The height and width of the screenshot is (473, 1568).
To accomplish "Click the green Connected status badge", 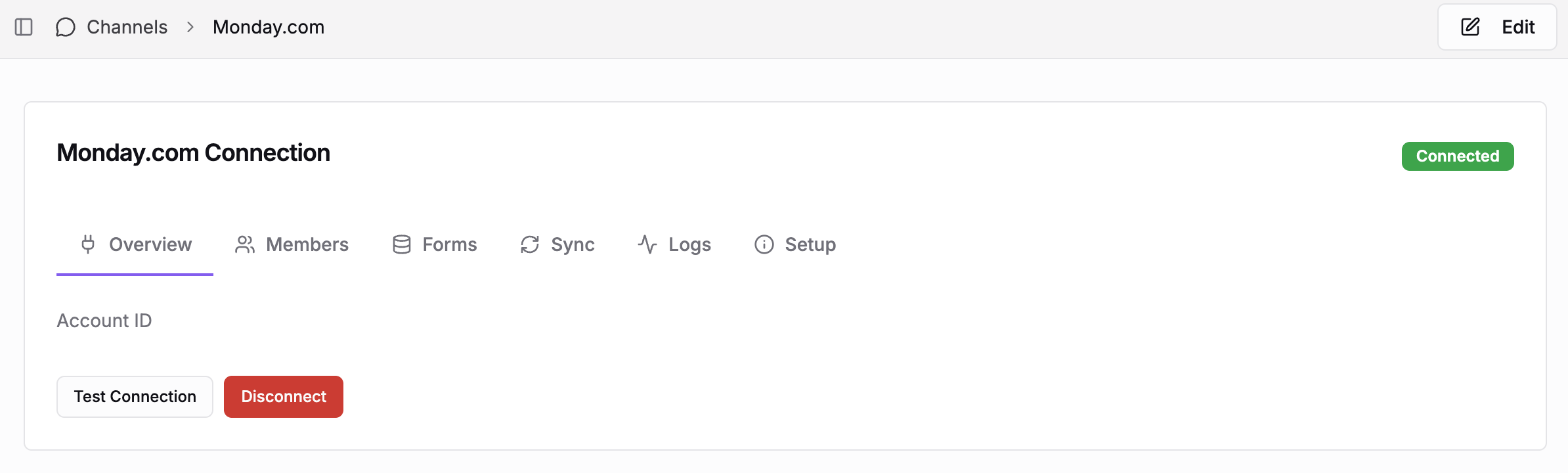I will click(1457, 156).
